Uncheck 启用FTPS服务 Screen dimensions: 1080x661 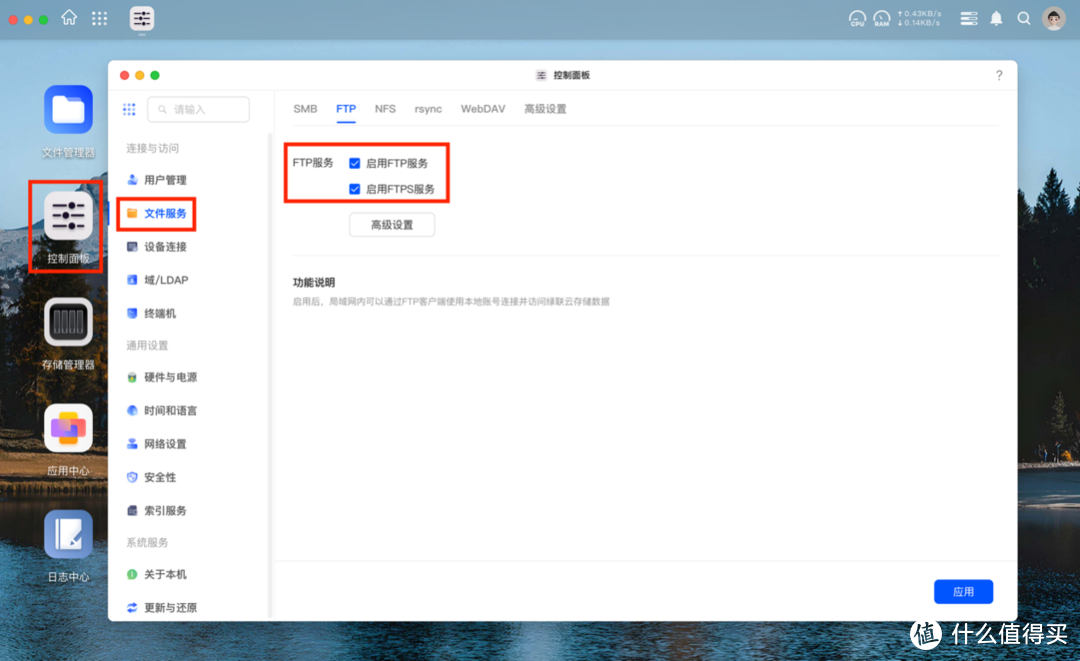point(355,188)
